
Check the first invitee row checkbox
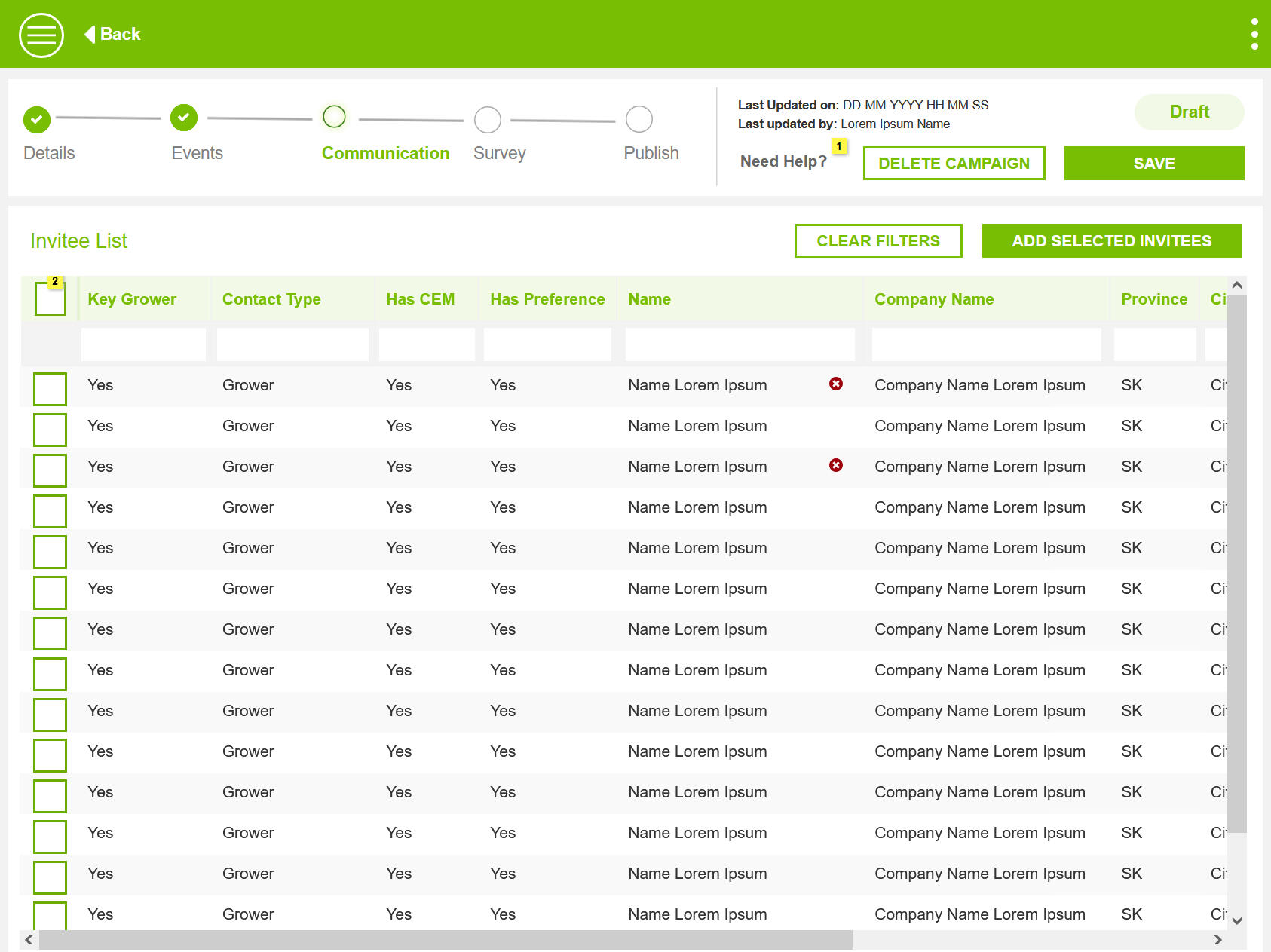tap(50, 389)
